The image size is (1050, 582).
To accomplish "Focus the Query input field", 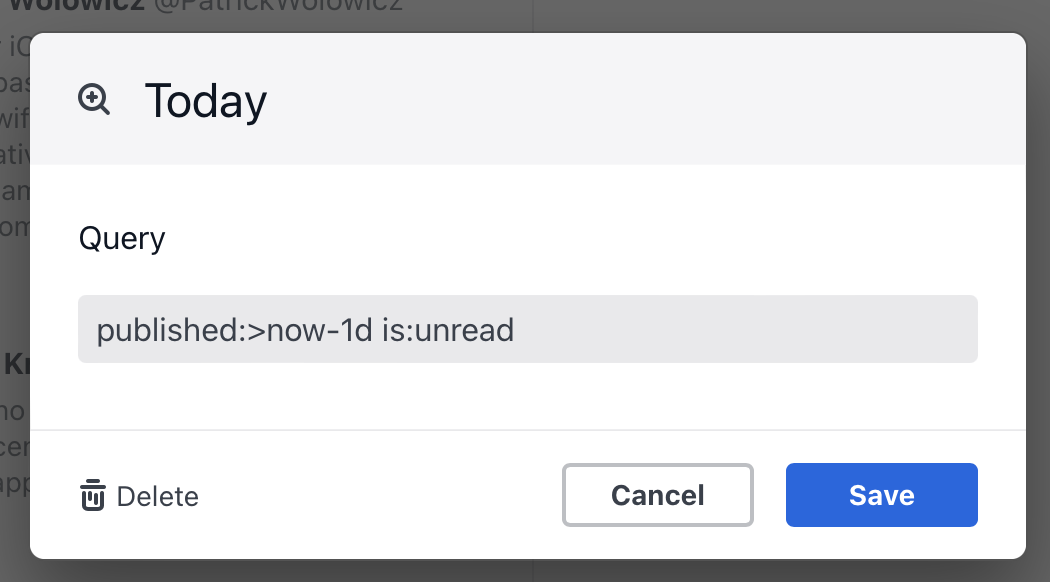I will pos(528,329).
